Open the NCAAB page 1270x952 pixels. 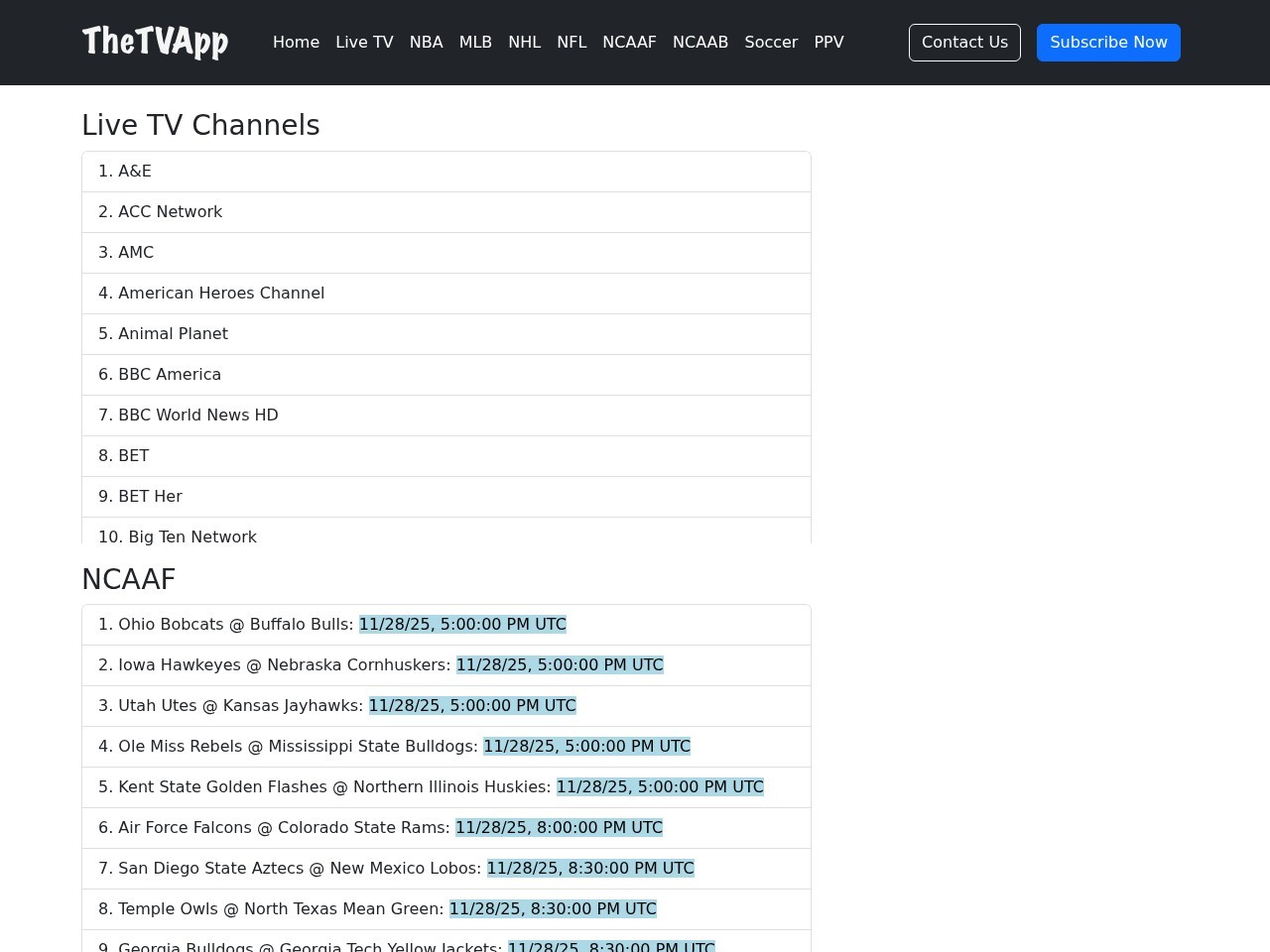click(x=700, y=42)
